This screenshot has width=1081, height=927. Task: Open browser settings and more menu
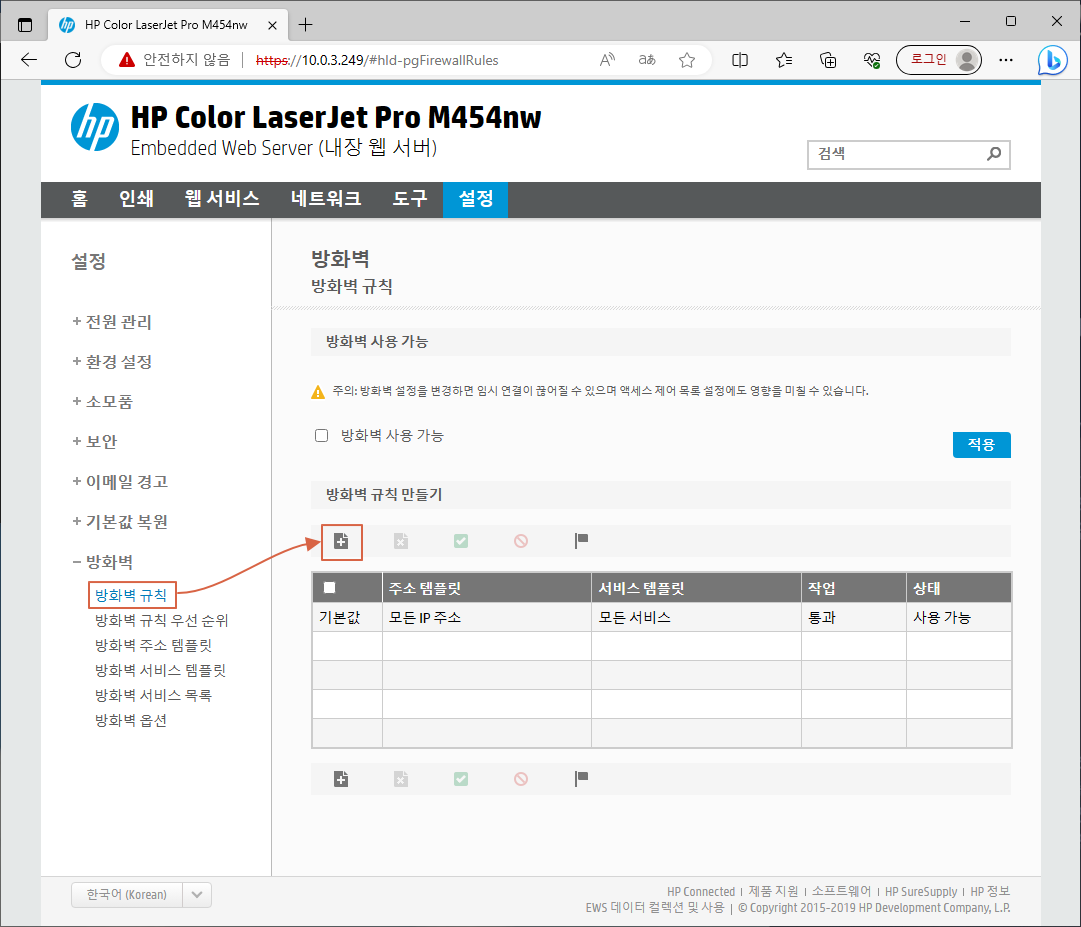(x=1006, y=60)
